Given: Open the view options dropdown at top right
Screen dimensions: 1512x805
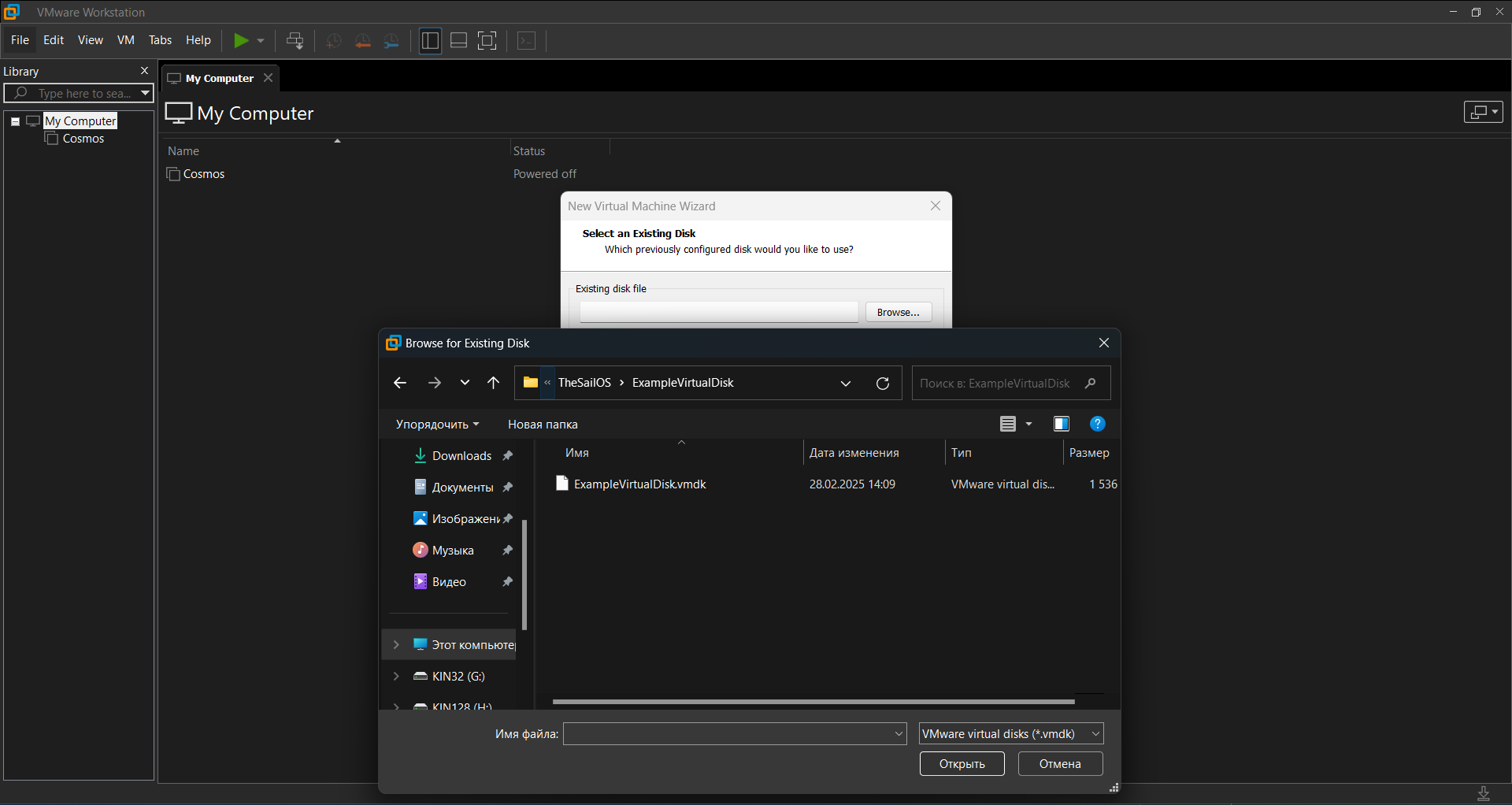Looking at the screenshot, I should pos(1484,112).
